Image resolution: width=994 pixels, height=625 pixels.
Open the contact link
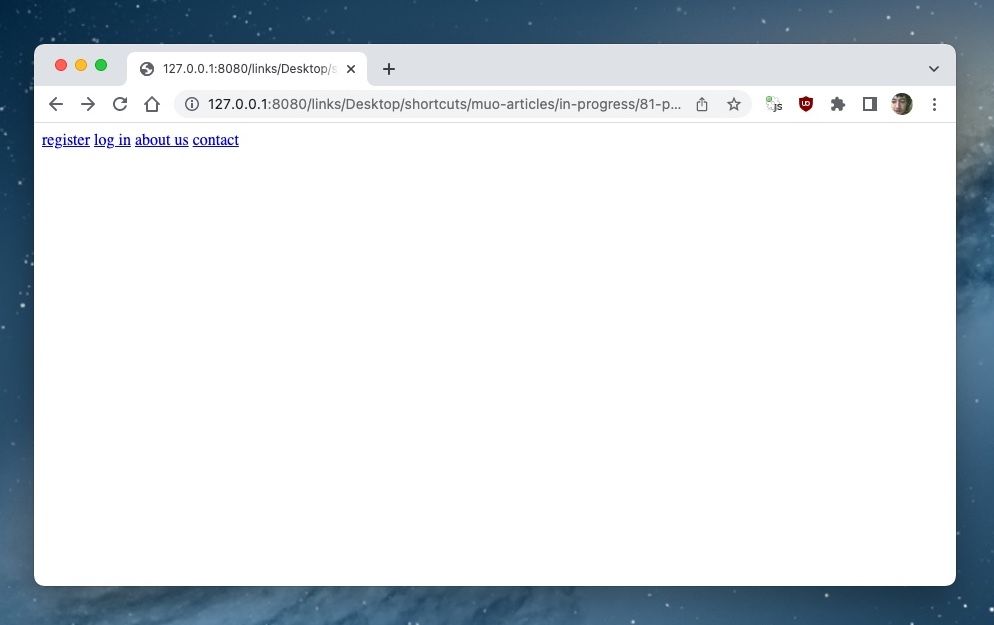[x=216, y=140]
